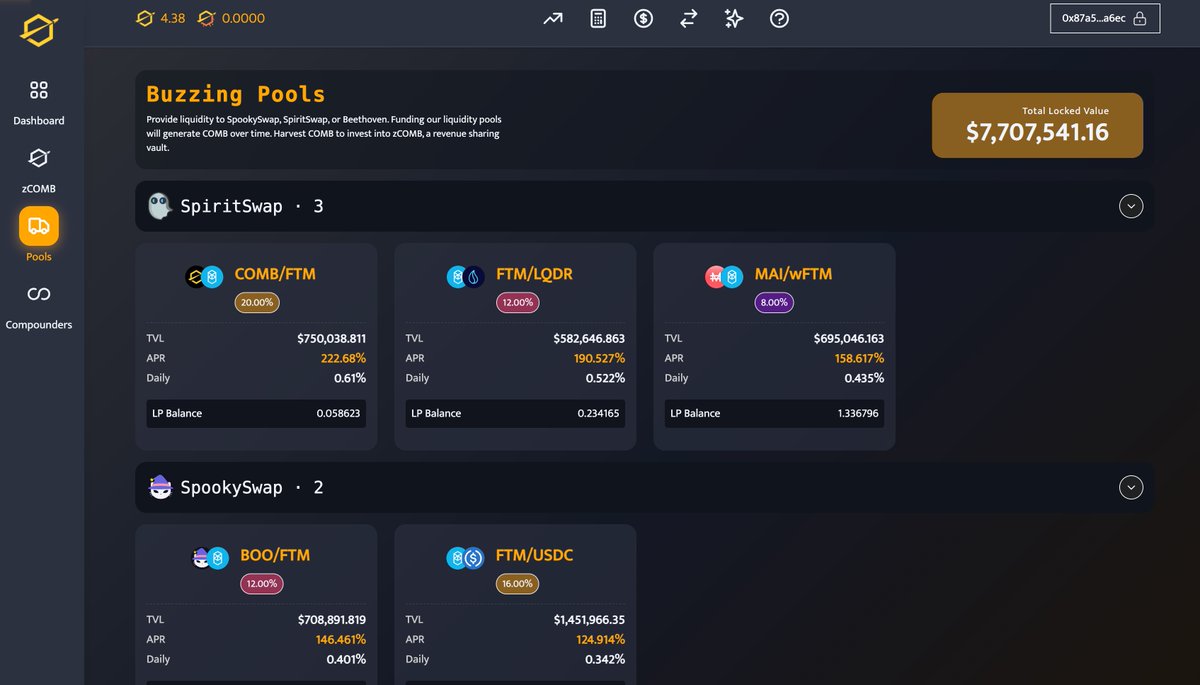Screen dimensions: 1200x685
Task: Open the Dashboard section
Action: [x=38, y=103]
